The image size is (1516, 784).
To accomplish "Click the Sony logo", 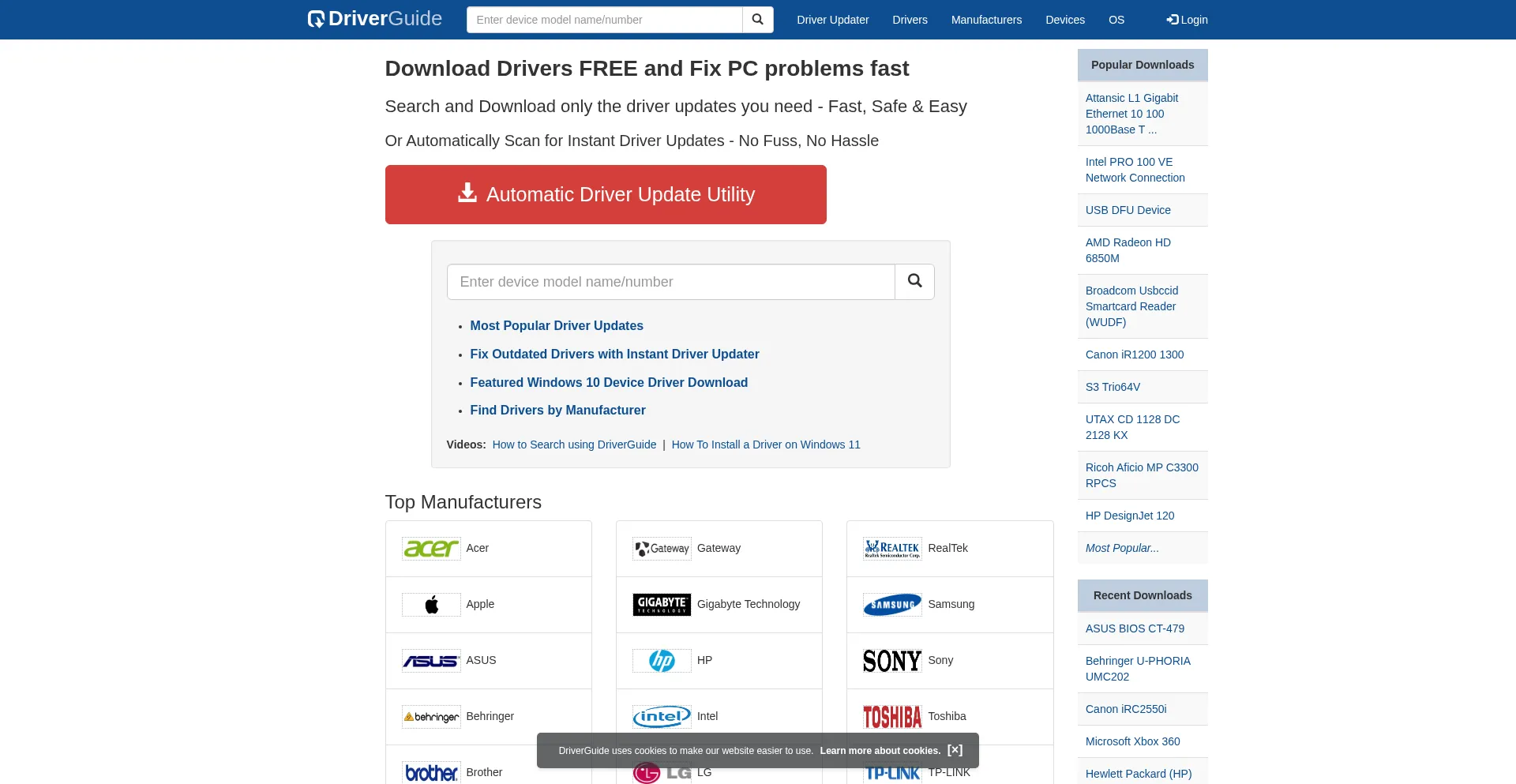I will point(892,661).
